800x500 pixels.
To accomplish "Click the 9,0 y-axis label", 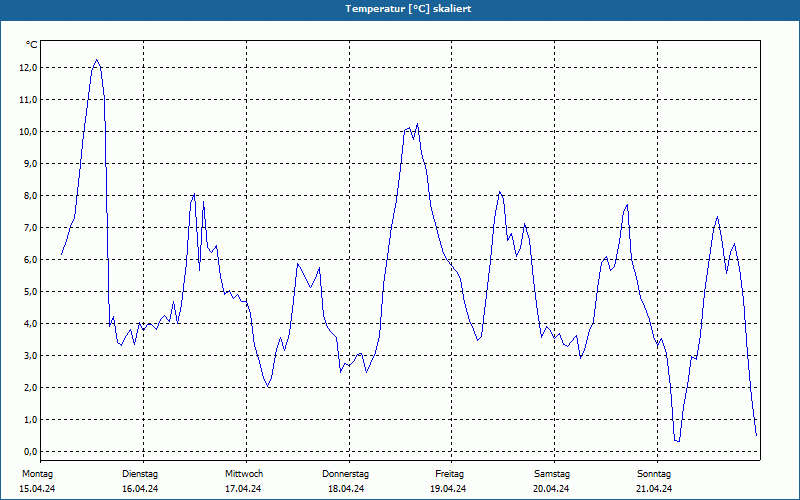I will click(29, 164).
